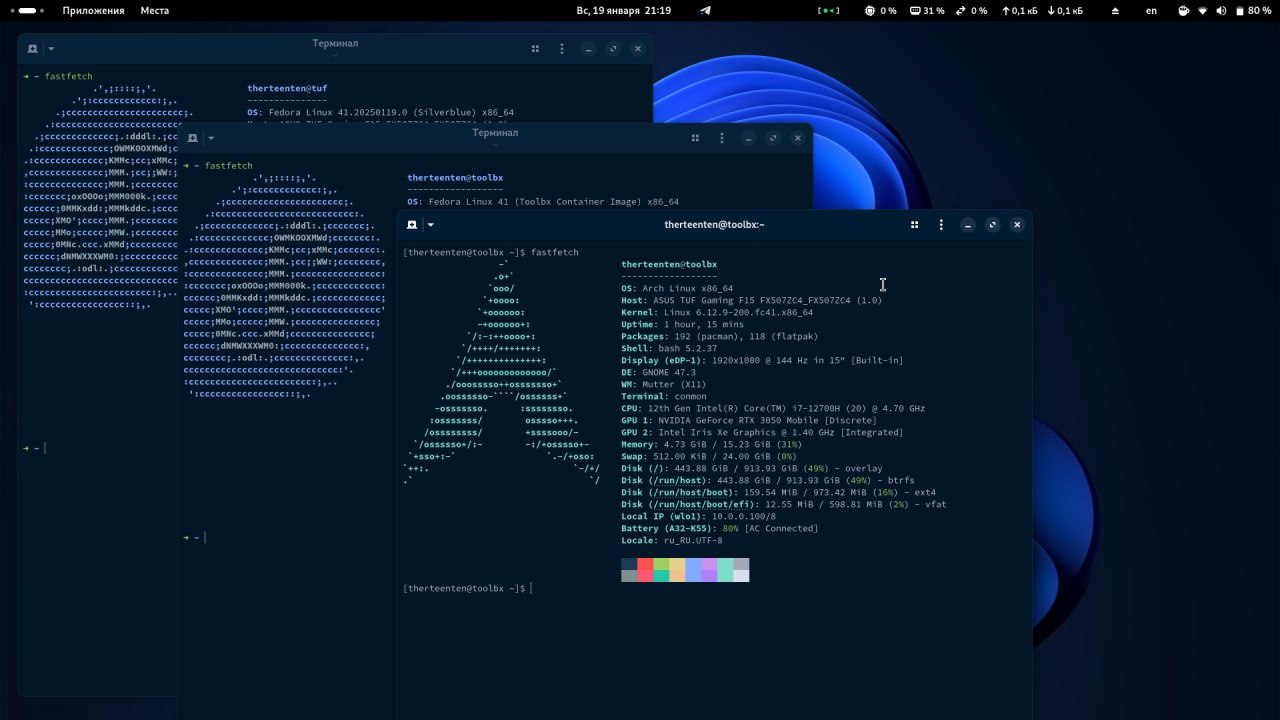The image size is (1280, 720).
Task: Click the therteenten@toolbx:~ window title
Action: pyautogui.click(x=714, y=225)
